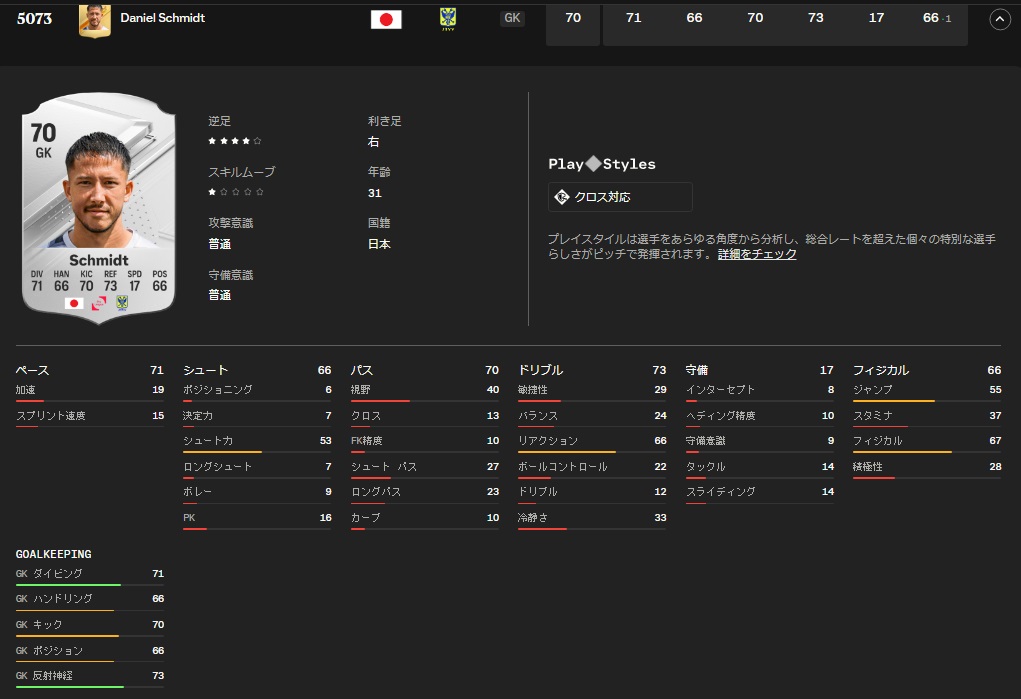Toggle the fifth star in the 逆足 rating

pos(255,141)
